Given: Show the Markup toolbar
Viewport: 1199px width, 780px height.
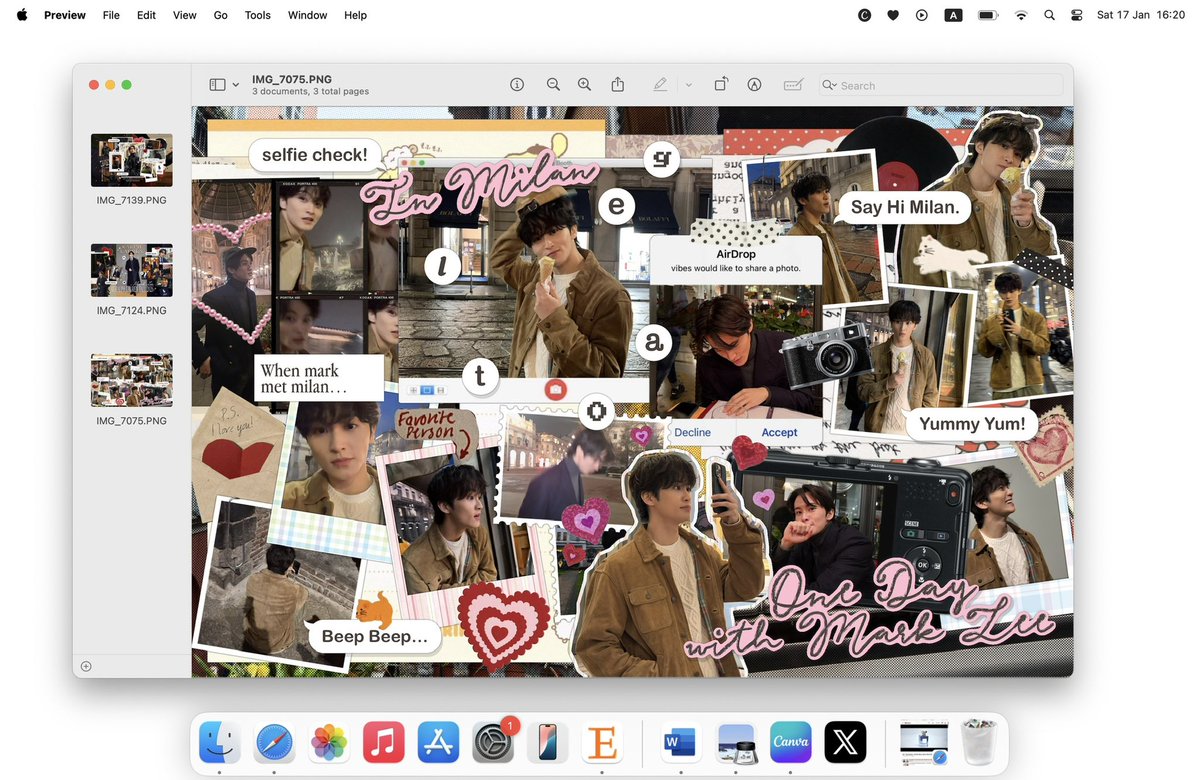Looking at the screenshot, I should (754, 85).
